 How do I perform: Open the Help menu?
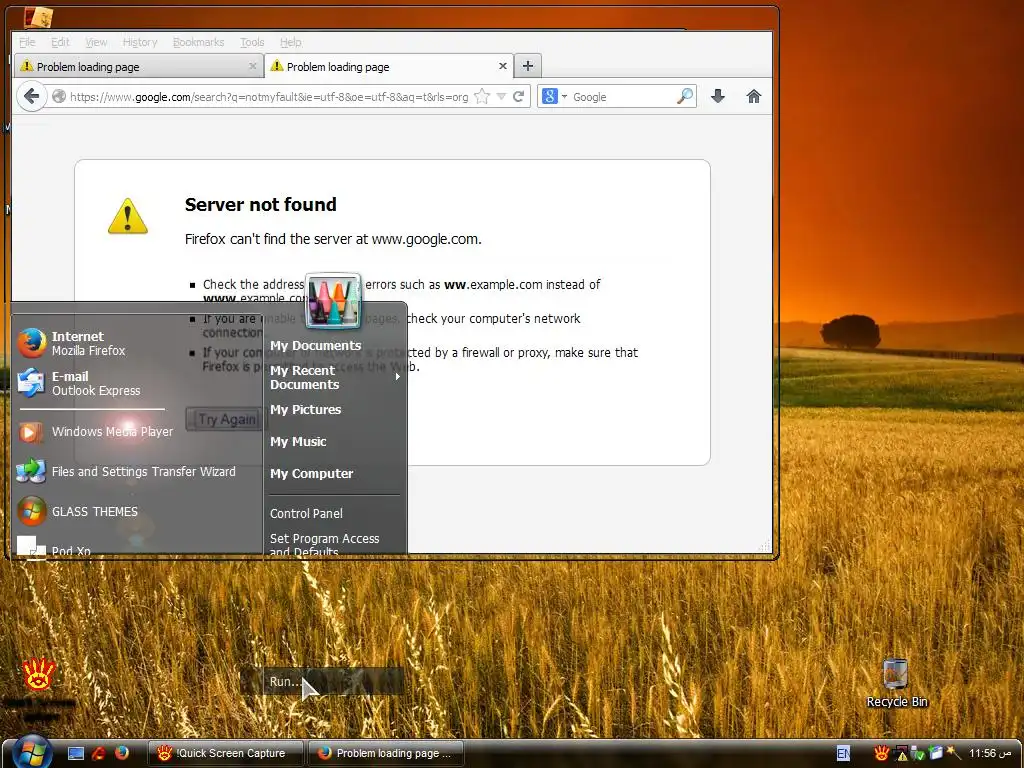291,42
